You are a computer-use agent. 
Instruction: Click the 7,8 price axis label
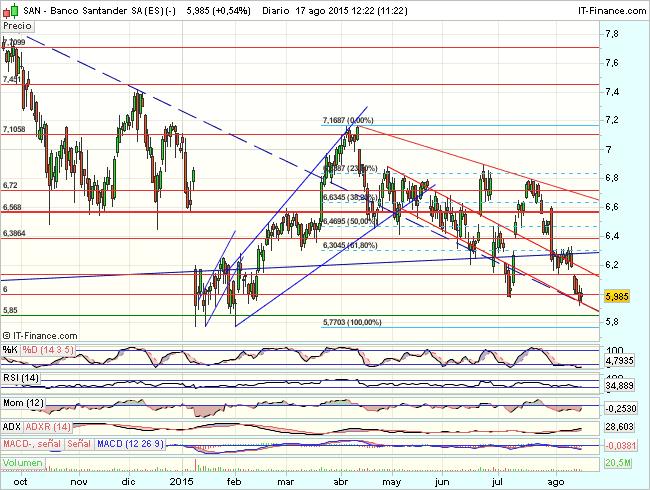pos(612,34)
